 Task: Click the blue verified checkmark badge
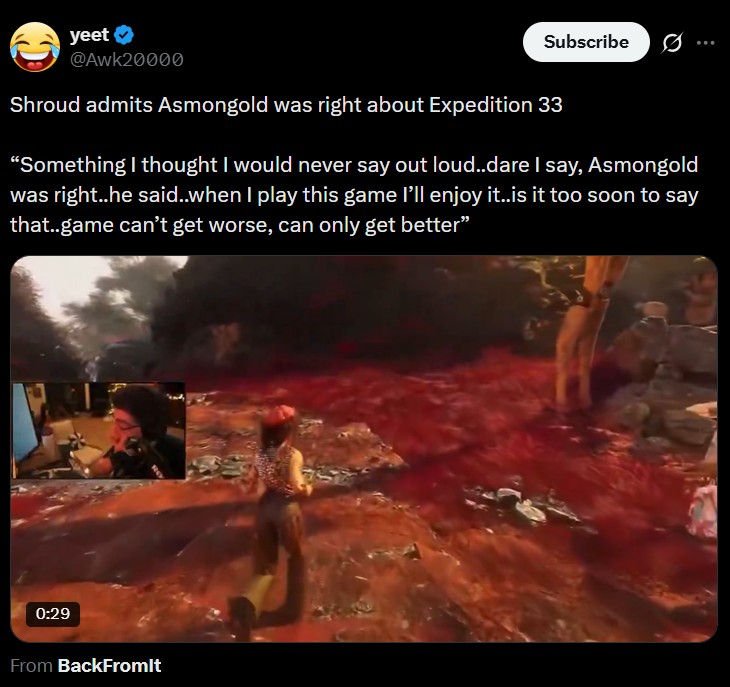point(124,36)
